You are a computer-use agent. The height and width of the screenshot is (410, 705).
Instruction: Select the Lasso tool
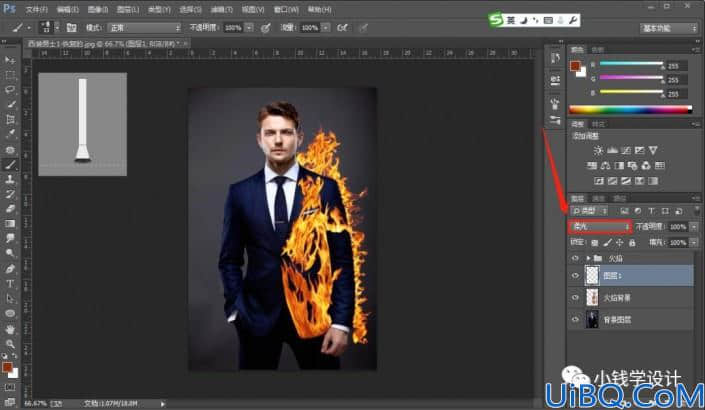(x=10, y=89)
